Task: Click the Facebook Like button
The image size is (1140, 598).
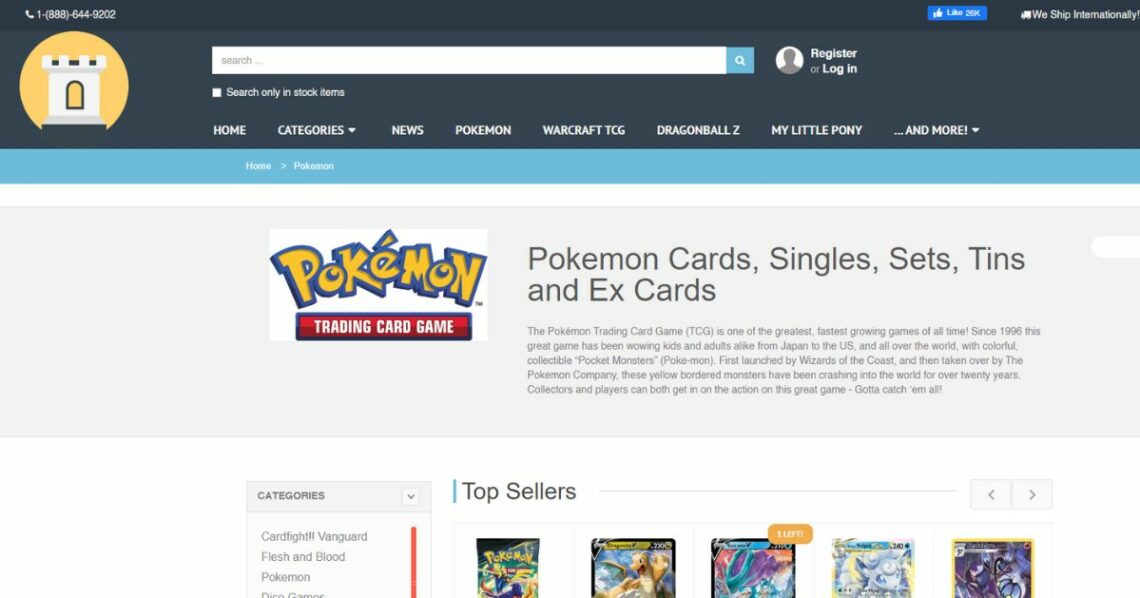Action: tap(957, 13)
